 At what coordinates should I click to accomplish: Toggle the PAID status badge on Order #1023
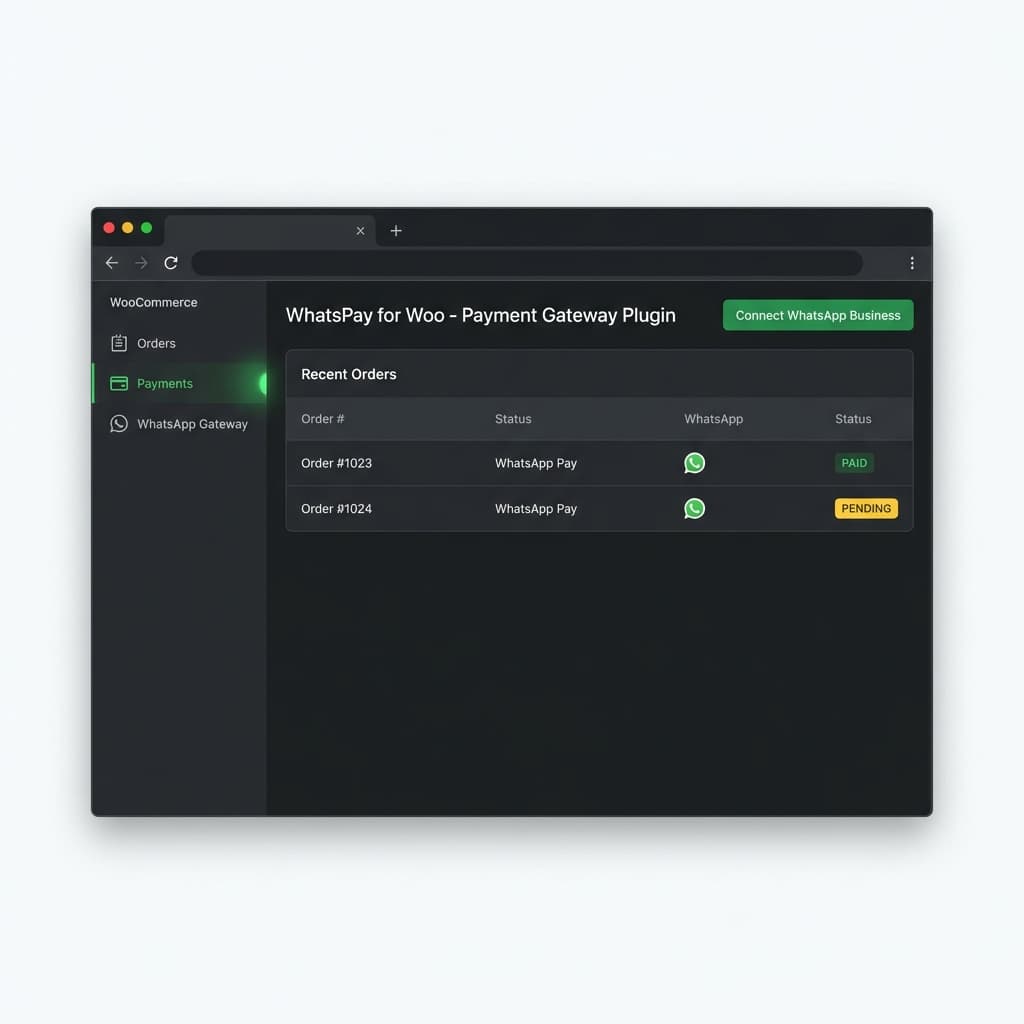tap(854, 462)
